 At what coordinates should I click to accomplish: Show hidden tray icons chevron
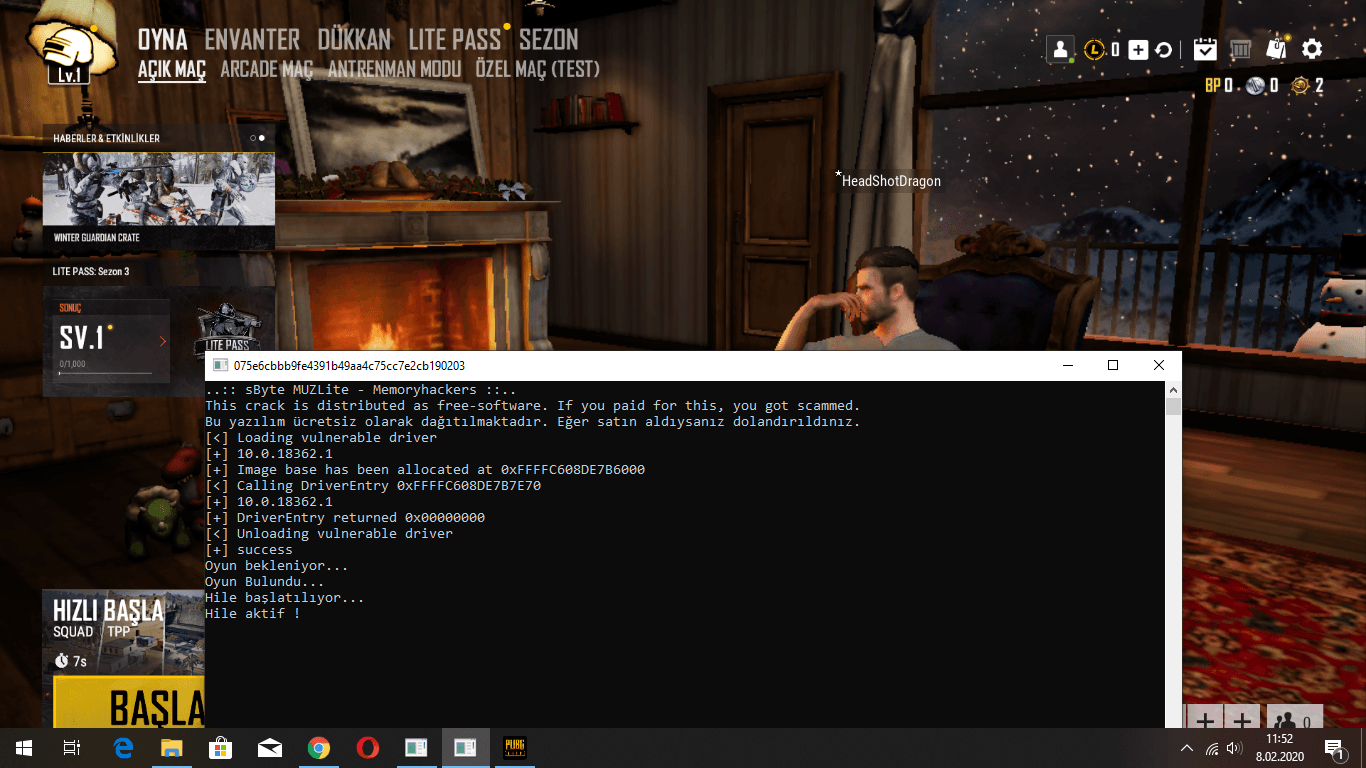coord(1187,748)
